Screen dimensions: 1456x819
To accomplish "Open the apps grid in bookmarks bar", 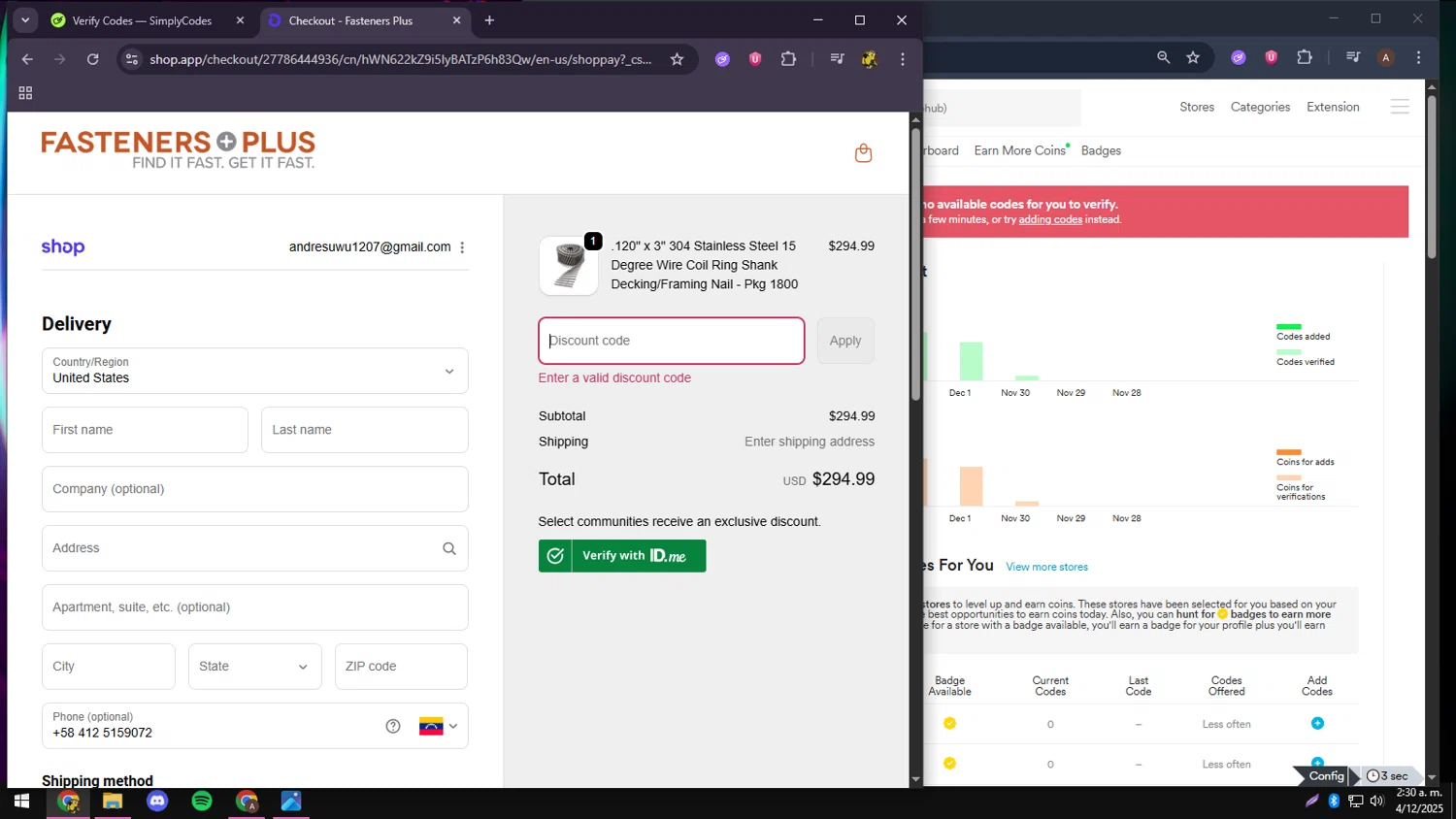I will [25, 93].
